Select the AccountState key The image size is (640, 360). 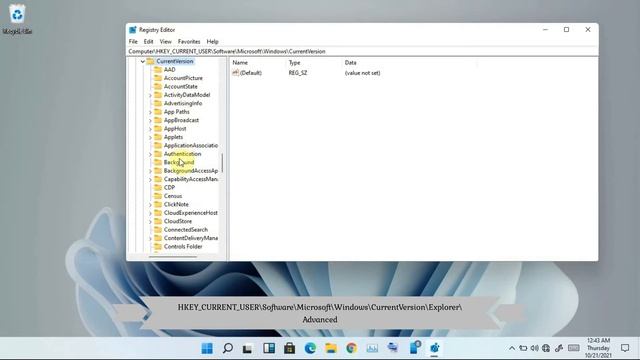tap(180, 87)
